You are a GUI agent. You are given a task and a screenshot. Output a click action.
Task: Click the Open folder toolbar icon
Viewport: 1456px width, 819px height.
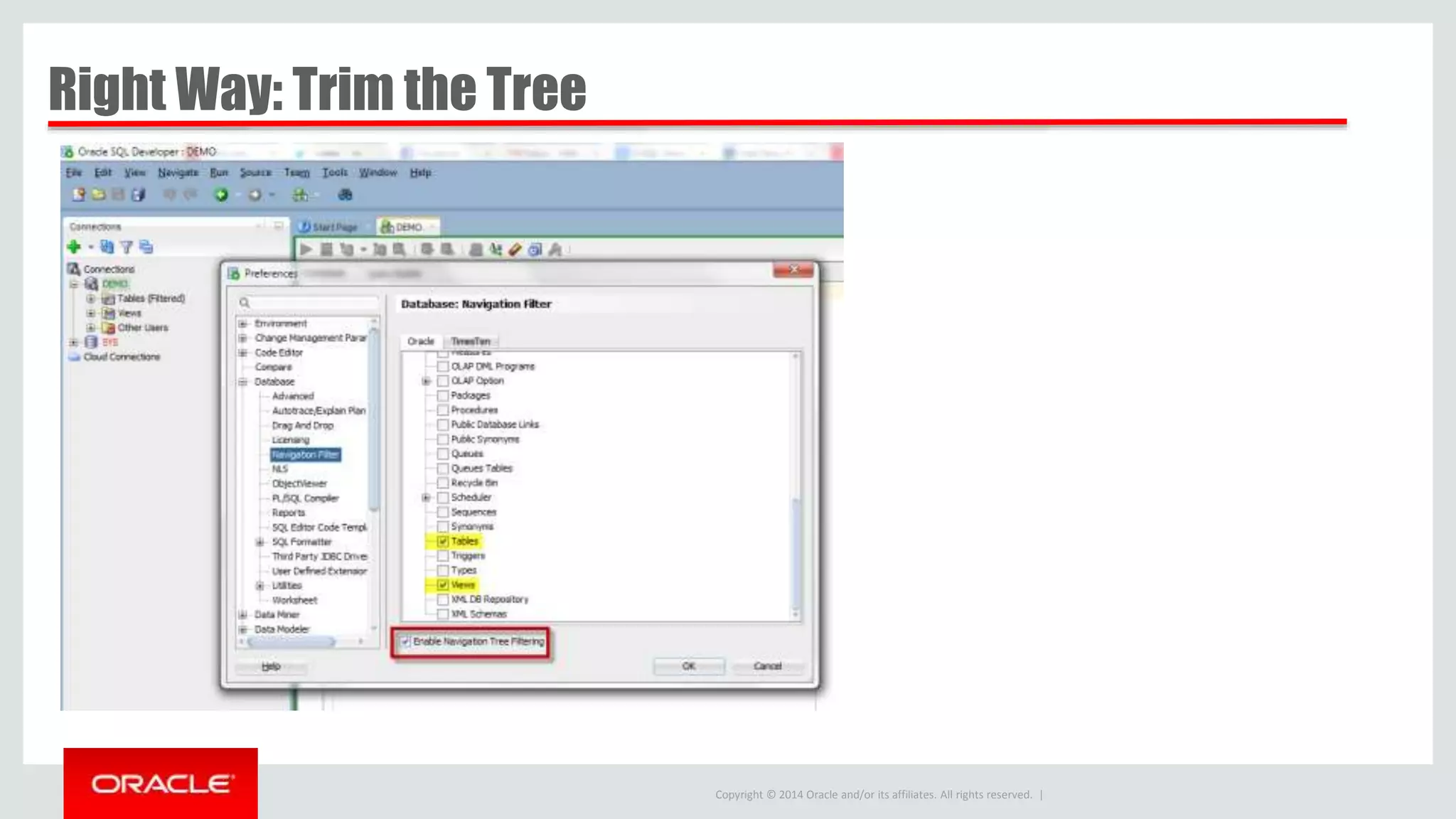(99, 195)
